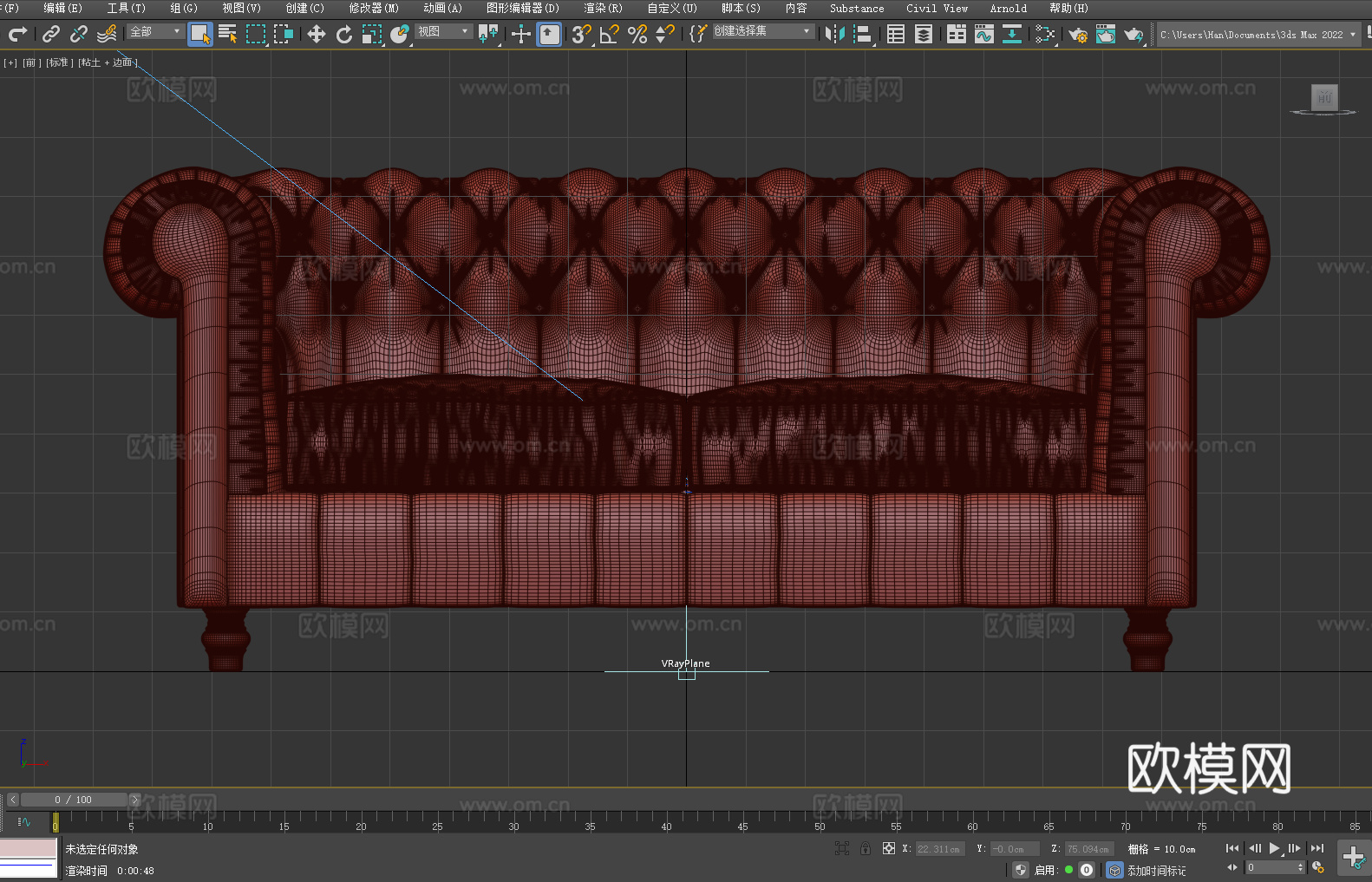The height and width of the screenshot is (882, 1372).
Task: Expand the 视图 reference coordinate dropdown
Action: [443, 31]
